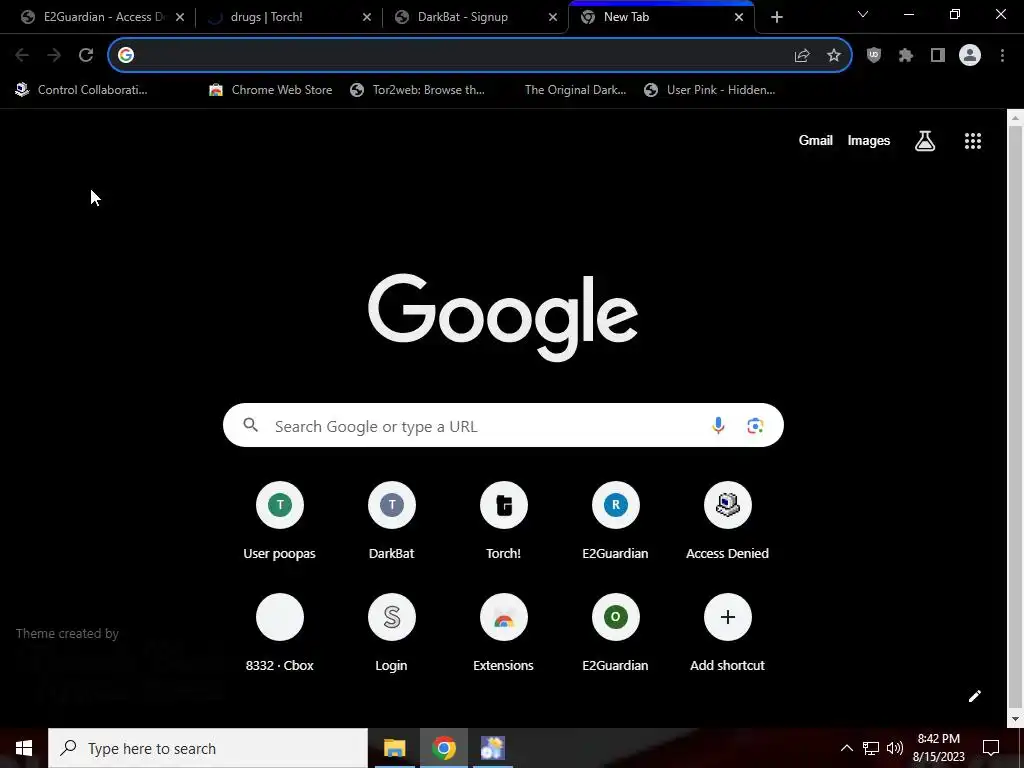Viewport: 1024px width, 768px height.
Task: Open the uBlock Origin extension icon
Action: click(874, 56)
